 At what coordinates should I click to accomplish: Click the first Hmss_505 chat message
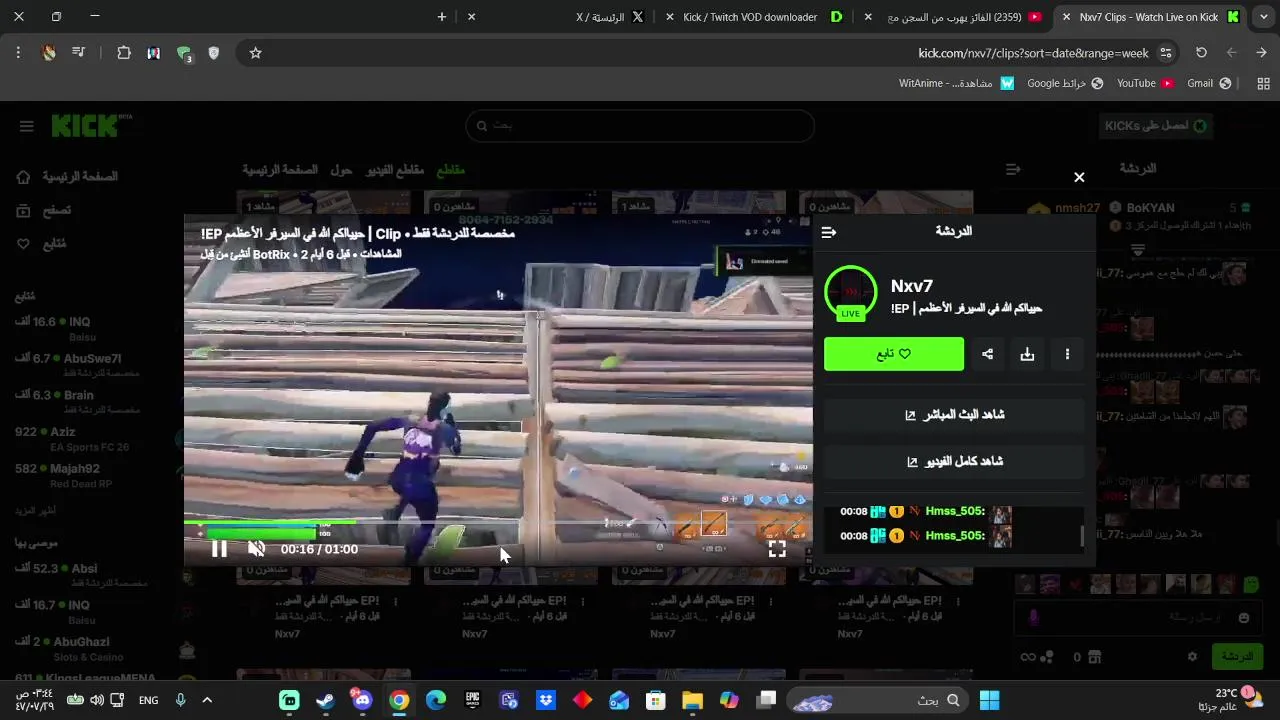point(926,511)
